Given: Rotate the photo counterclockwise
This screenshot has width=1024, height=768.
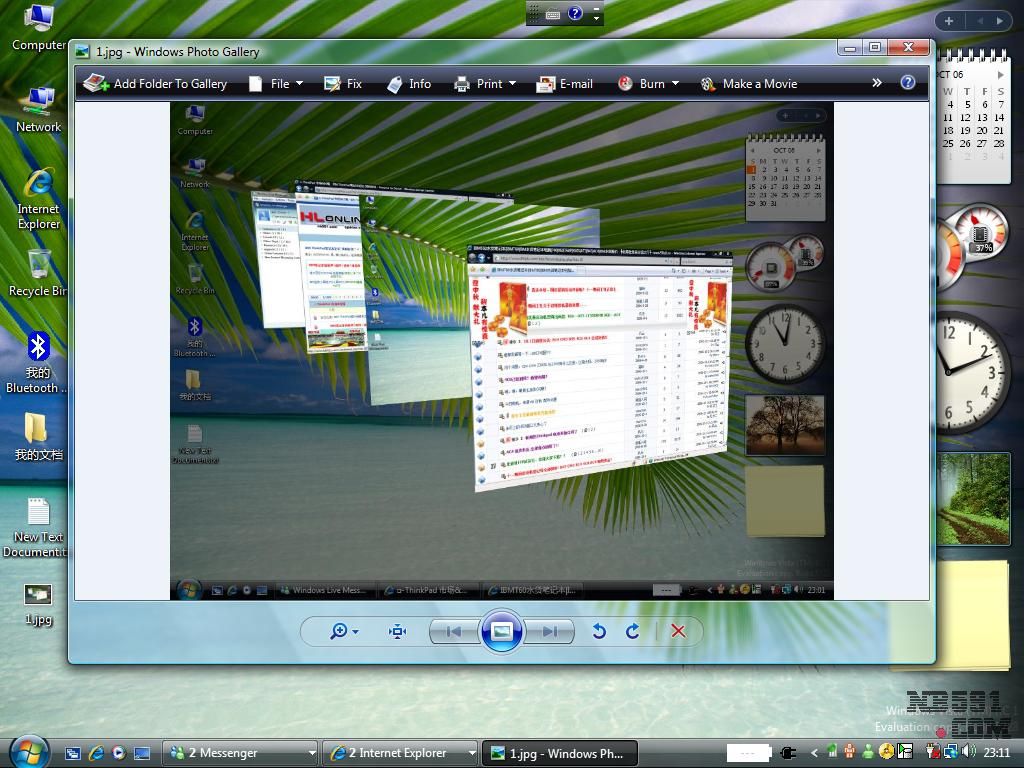Looking at the screenshot, I should click(x=599, y=631).
